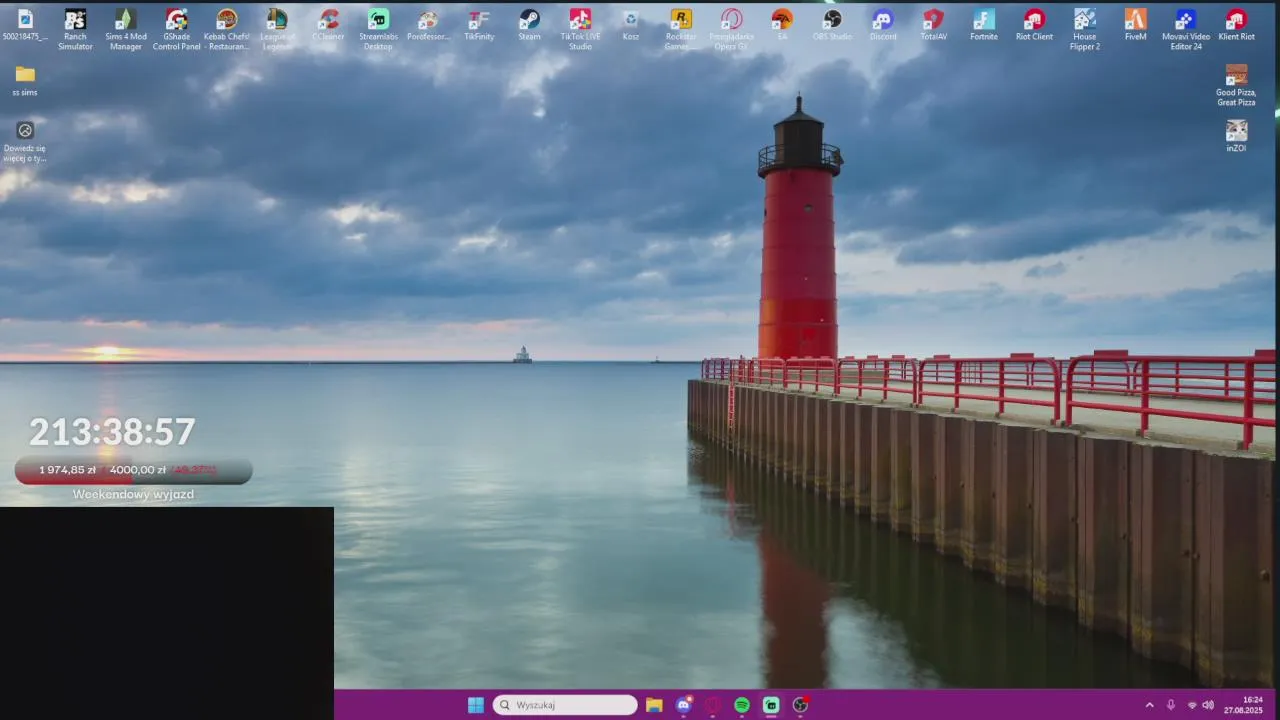
Task: Open CCleaner from the desktop
Action: (328, 25)
